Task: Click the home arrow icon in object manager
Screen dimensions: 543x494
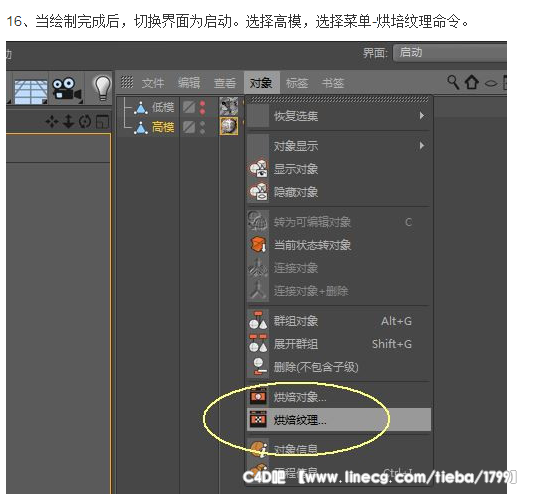Action: [x=471, y=82]
